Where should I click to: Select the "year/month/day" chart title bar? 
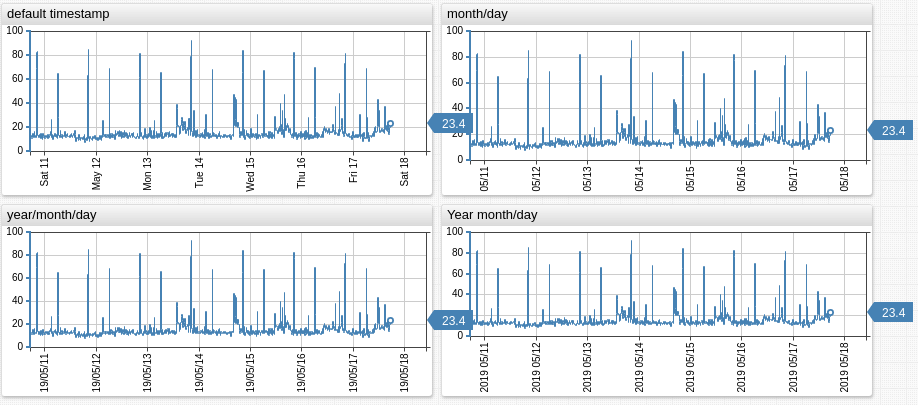click(x=217, y=214)
